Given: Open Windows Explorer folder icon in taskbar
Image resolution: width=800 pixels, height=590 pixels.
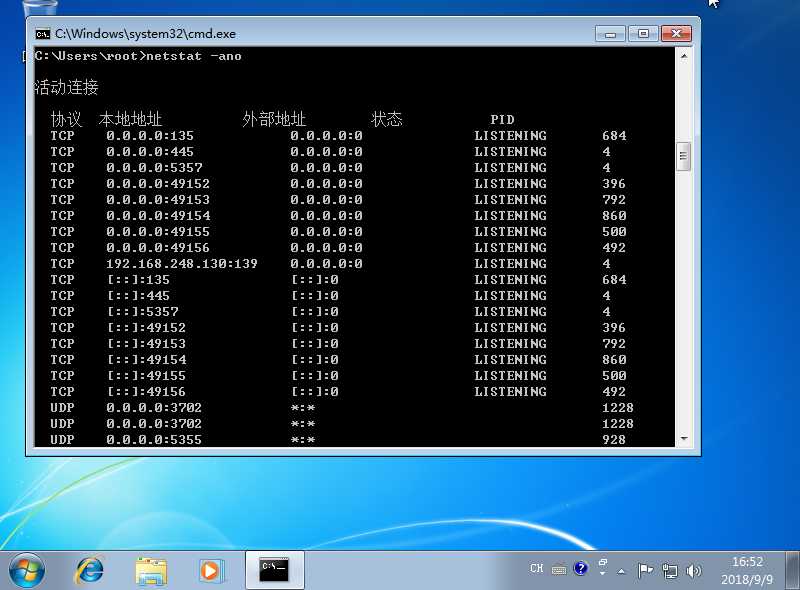Looking at the screenshot, I should 151,571.
